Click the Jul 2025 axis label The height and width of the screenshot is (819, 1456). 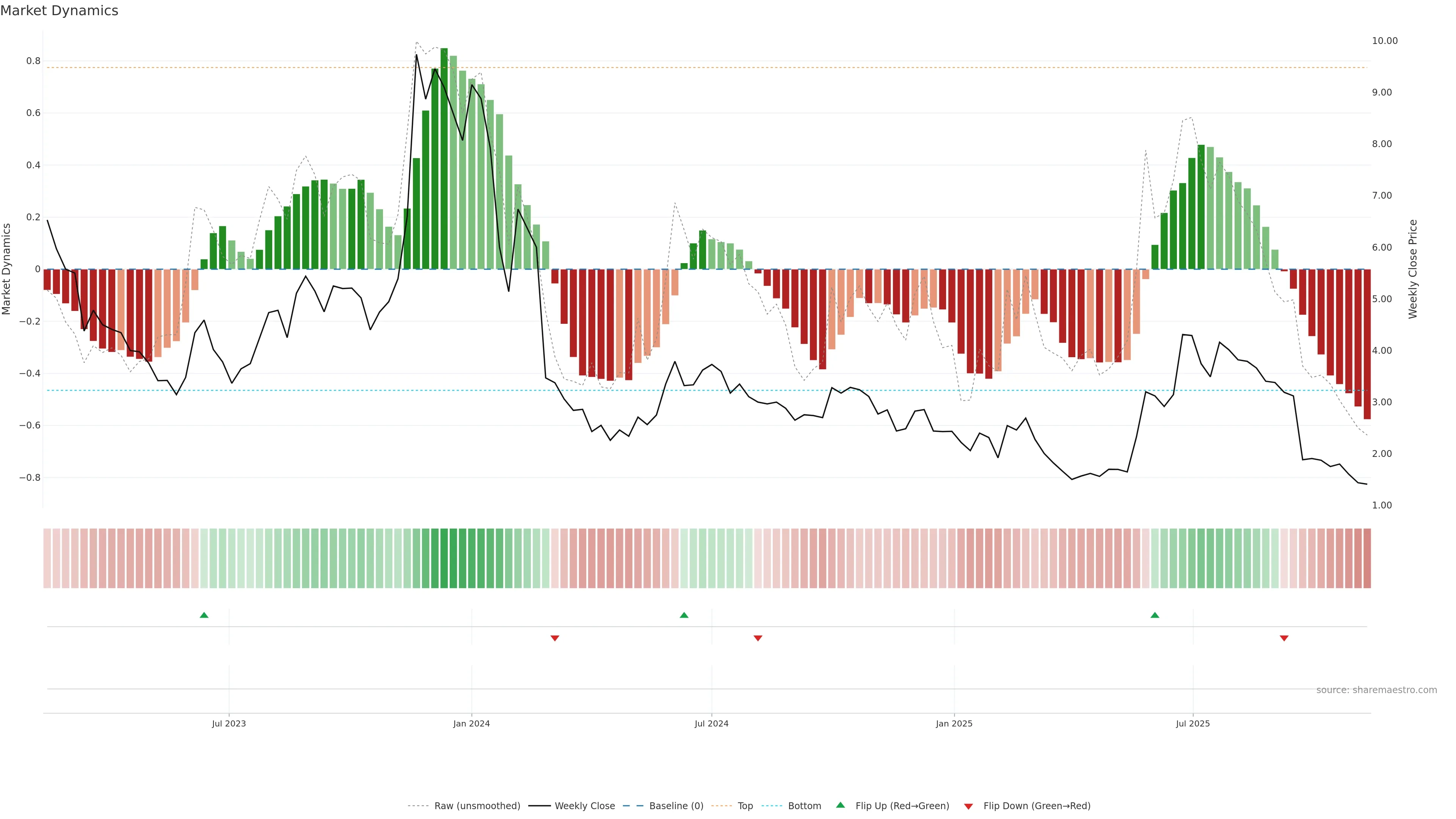[x=1192, y=723]
